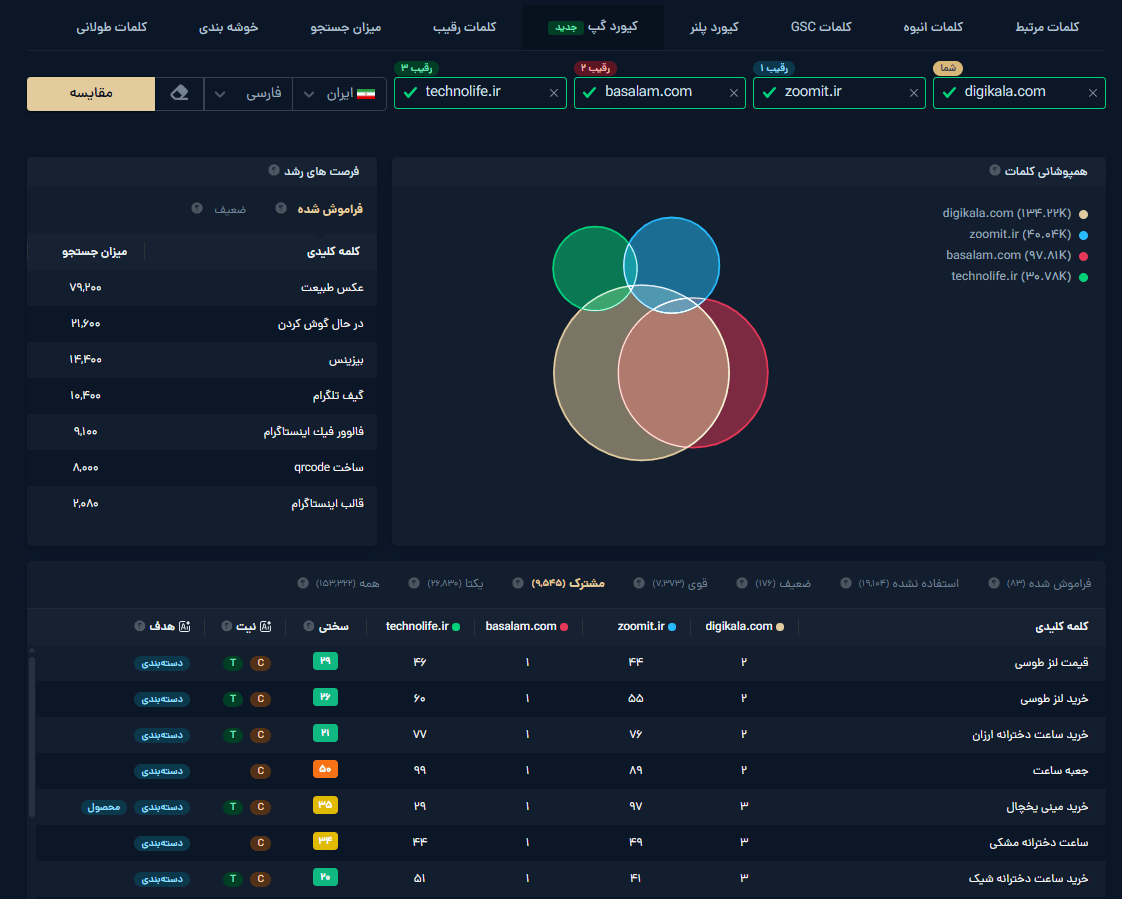This screenshot has height=899, width=1122.
Task: Click help icon beside هدف column header
Action: 140,626
